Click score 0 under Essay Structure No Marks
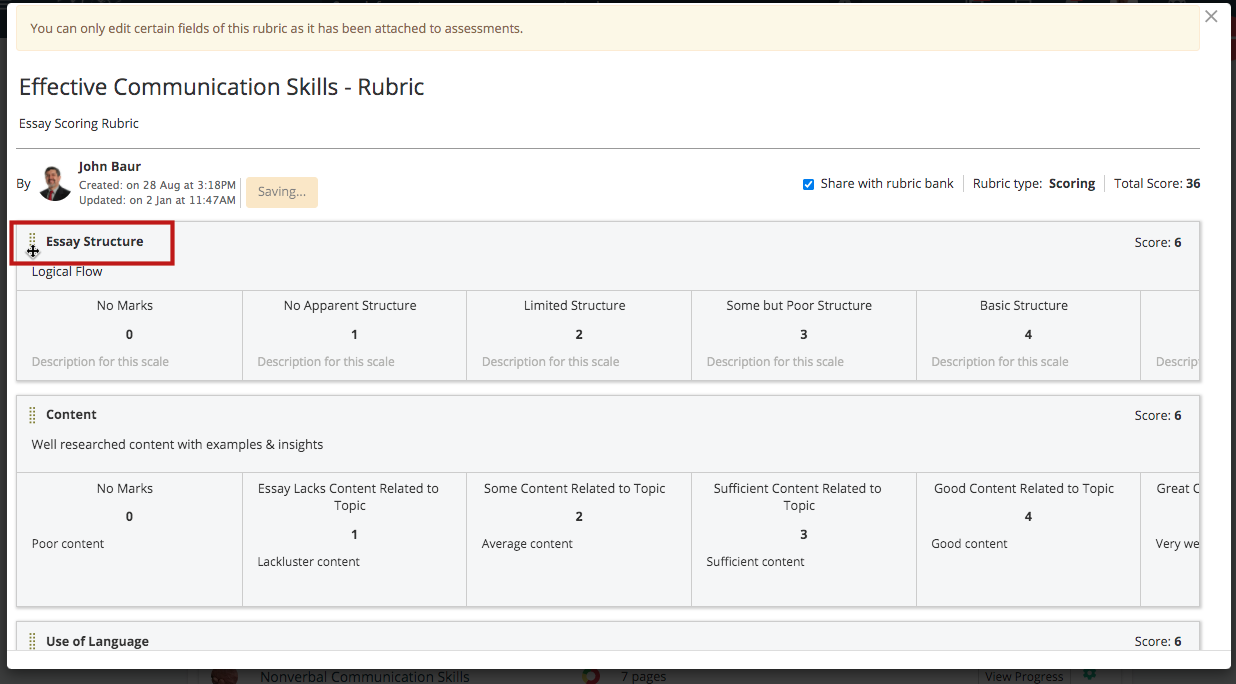The height and width of the screenshot is (684, 1236). [129, 335]
